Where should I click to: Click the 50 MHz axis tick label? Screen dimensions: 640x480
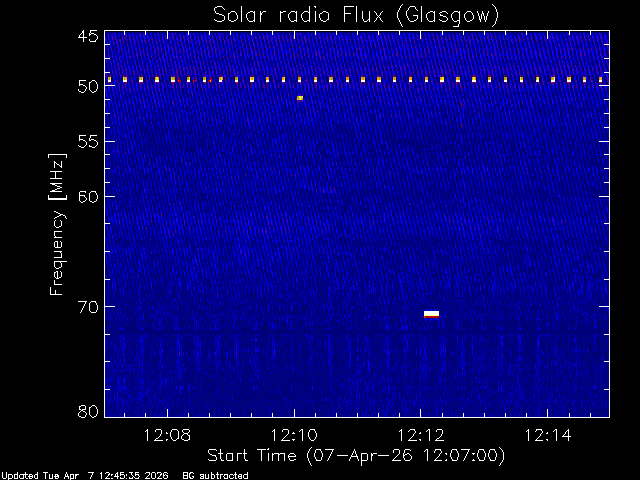pos(88,87)
